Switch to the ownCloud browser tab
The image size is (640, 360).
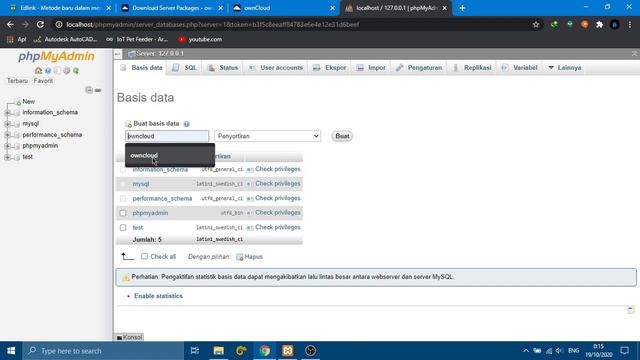pyautogui.click(x=284, y=8)
